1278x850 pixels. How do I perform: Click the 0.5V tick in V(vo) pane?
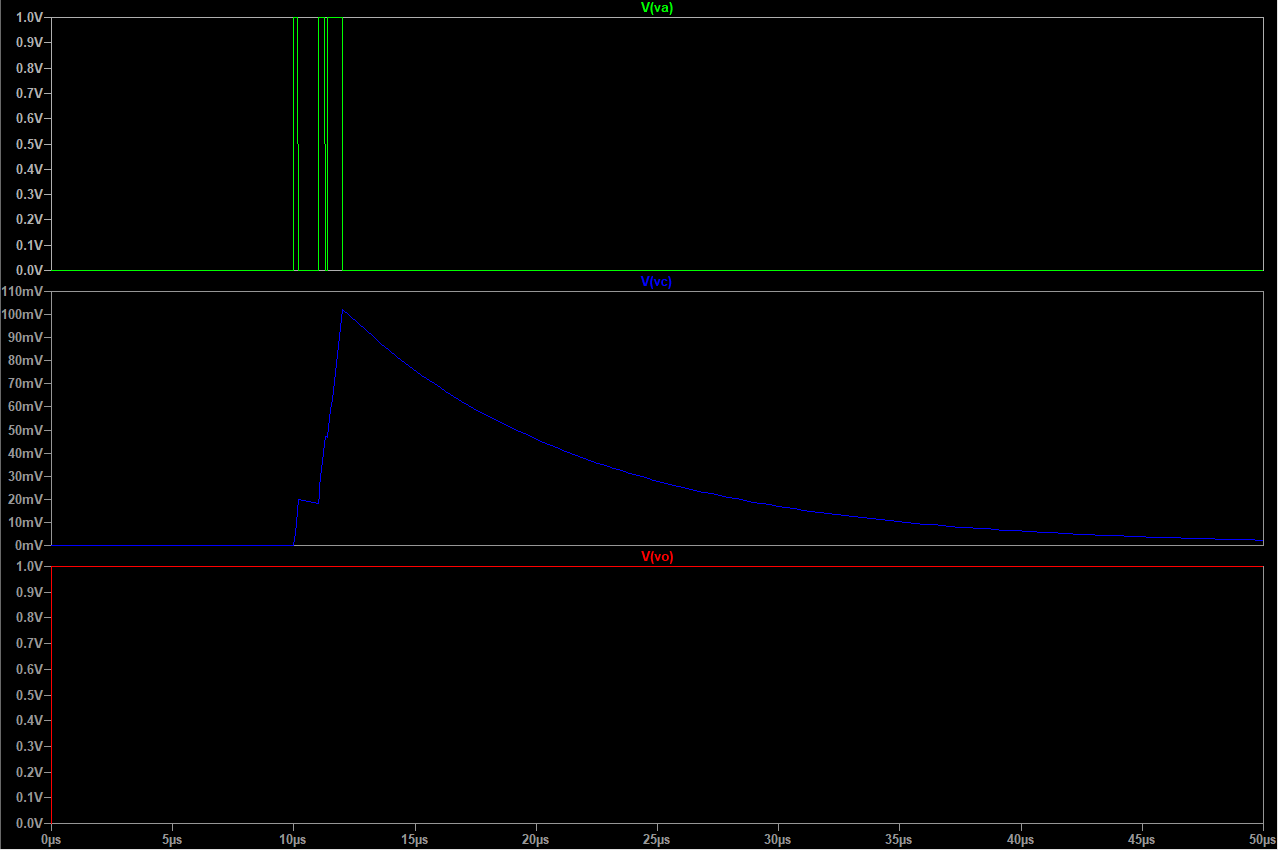coord(29,695)
